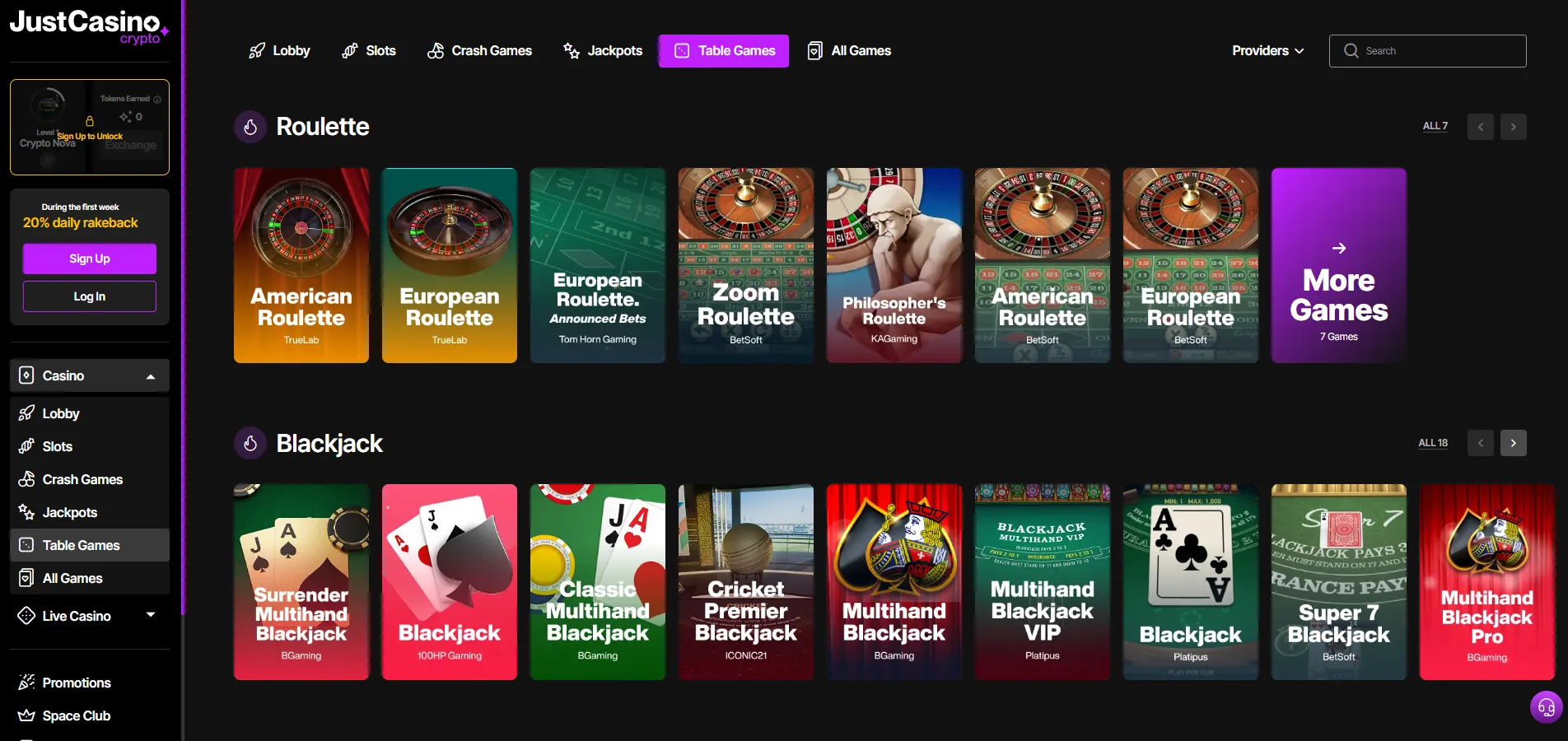Screen dimensions: 1568x741
Task: Select the Lobby tab at the top
Action: click(279, 50)
